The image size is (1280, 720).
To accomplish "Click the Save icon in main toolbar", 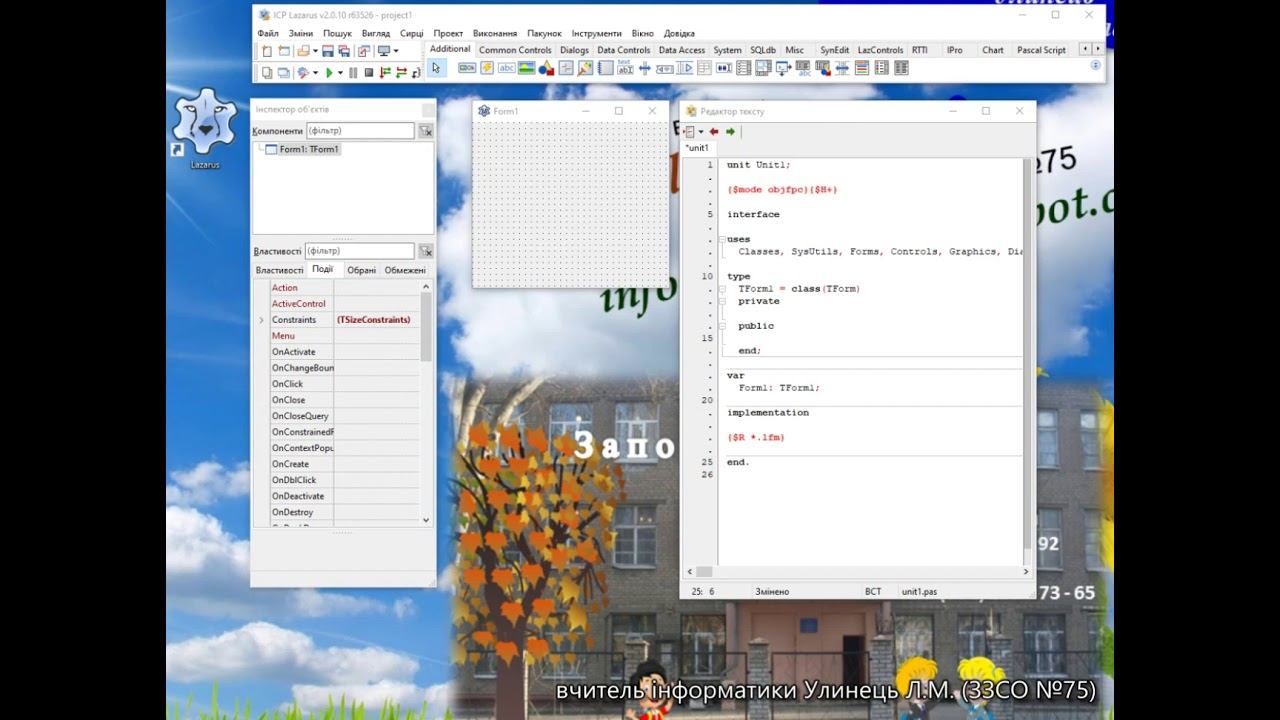I will (x=328, y=51).
